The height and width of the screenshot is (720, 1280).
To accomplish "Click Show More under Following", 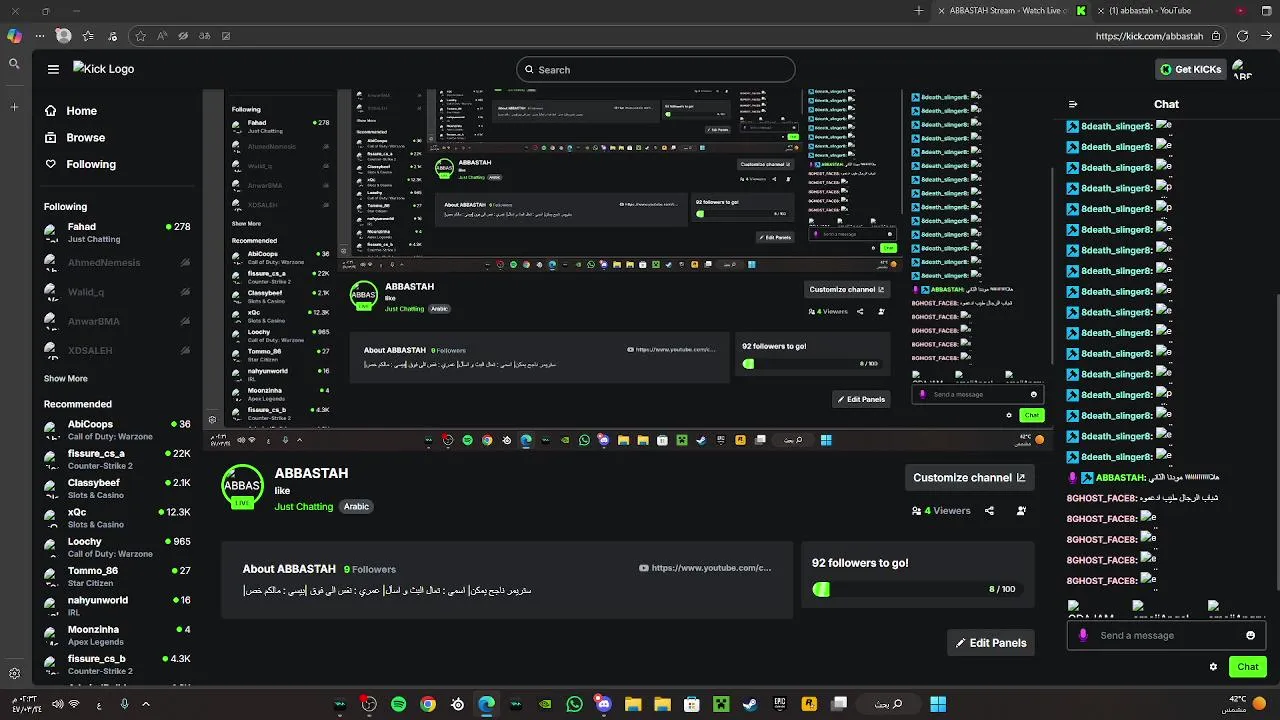I will (x=65, y=379).
